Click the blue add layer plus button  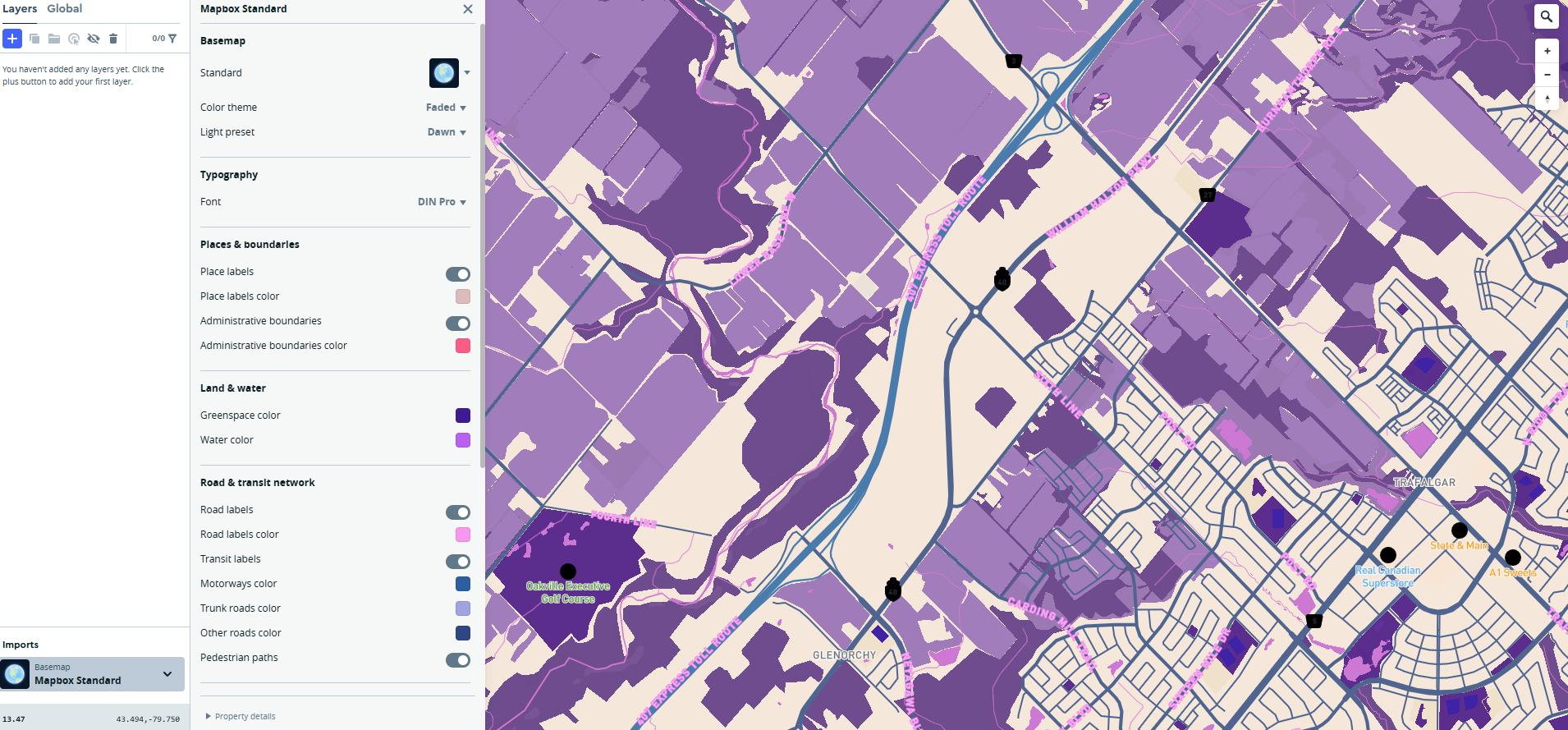[12, 39]
